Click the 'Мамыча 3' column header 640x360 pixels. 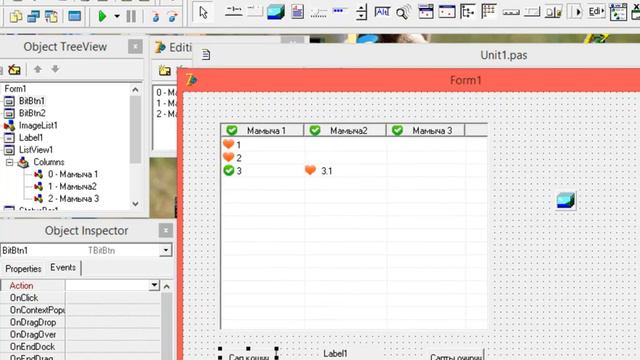[426, 130]
